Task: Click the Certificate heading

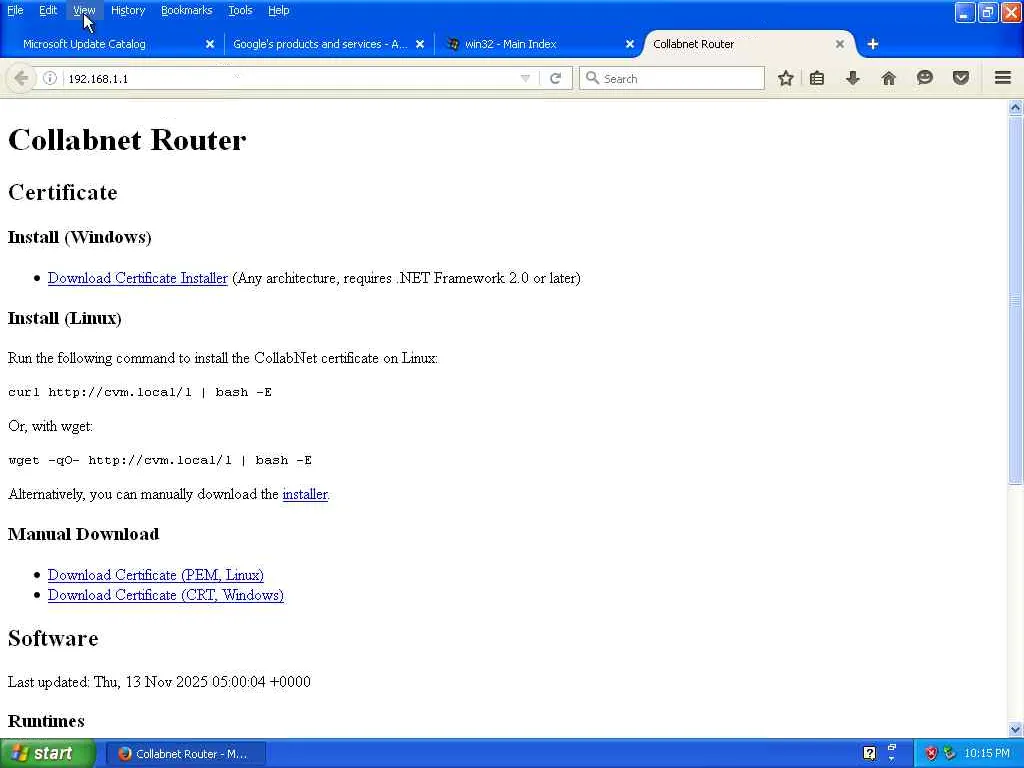Action: click(x=63, y=193)
